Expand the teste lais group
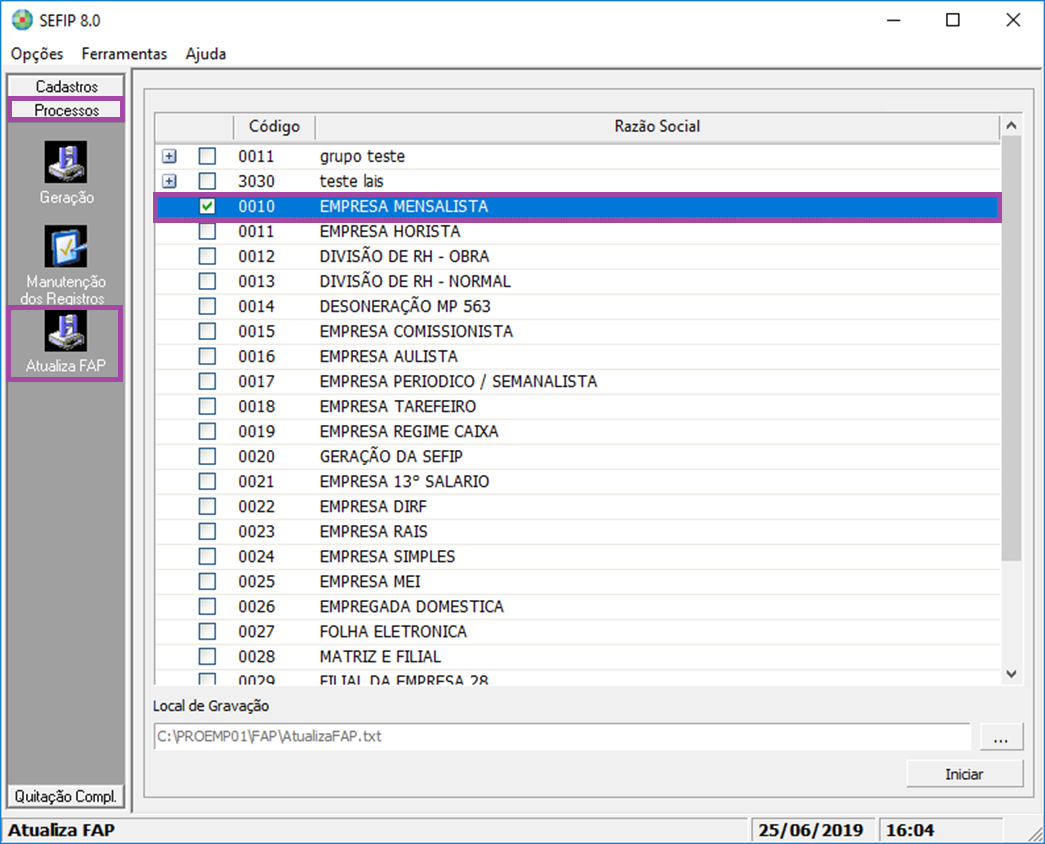Viewport: 1045px width, 844px height. pyautogui.click(x=169, y=181)
